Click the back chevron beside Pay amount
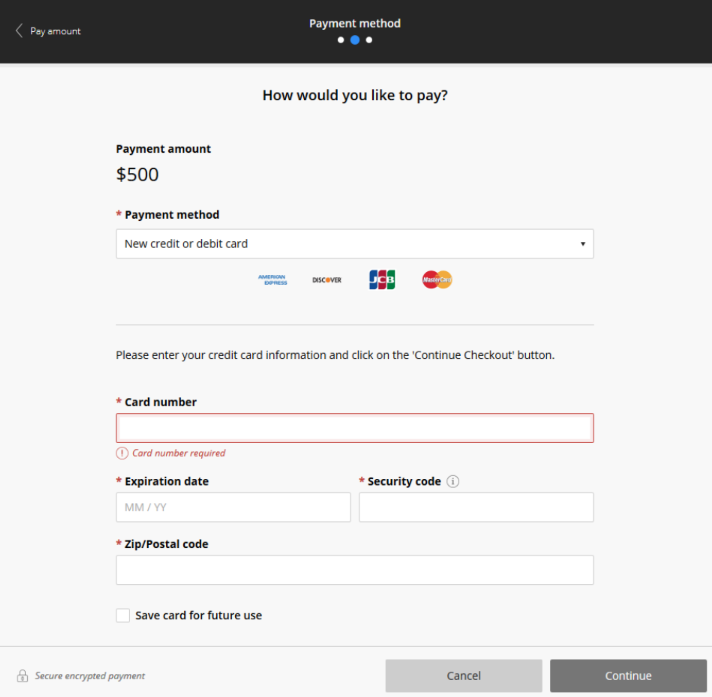Image resolution: width=712 pixels, height=697 pixels. (19, 31)
